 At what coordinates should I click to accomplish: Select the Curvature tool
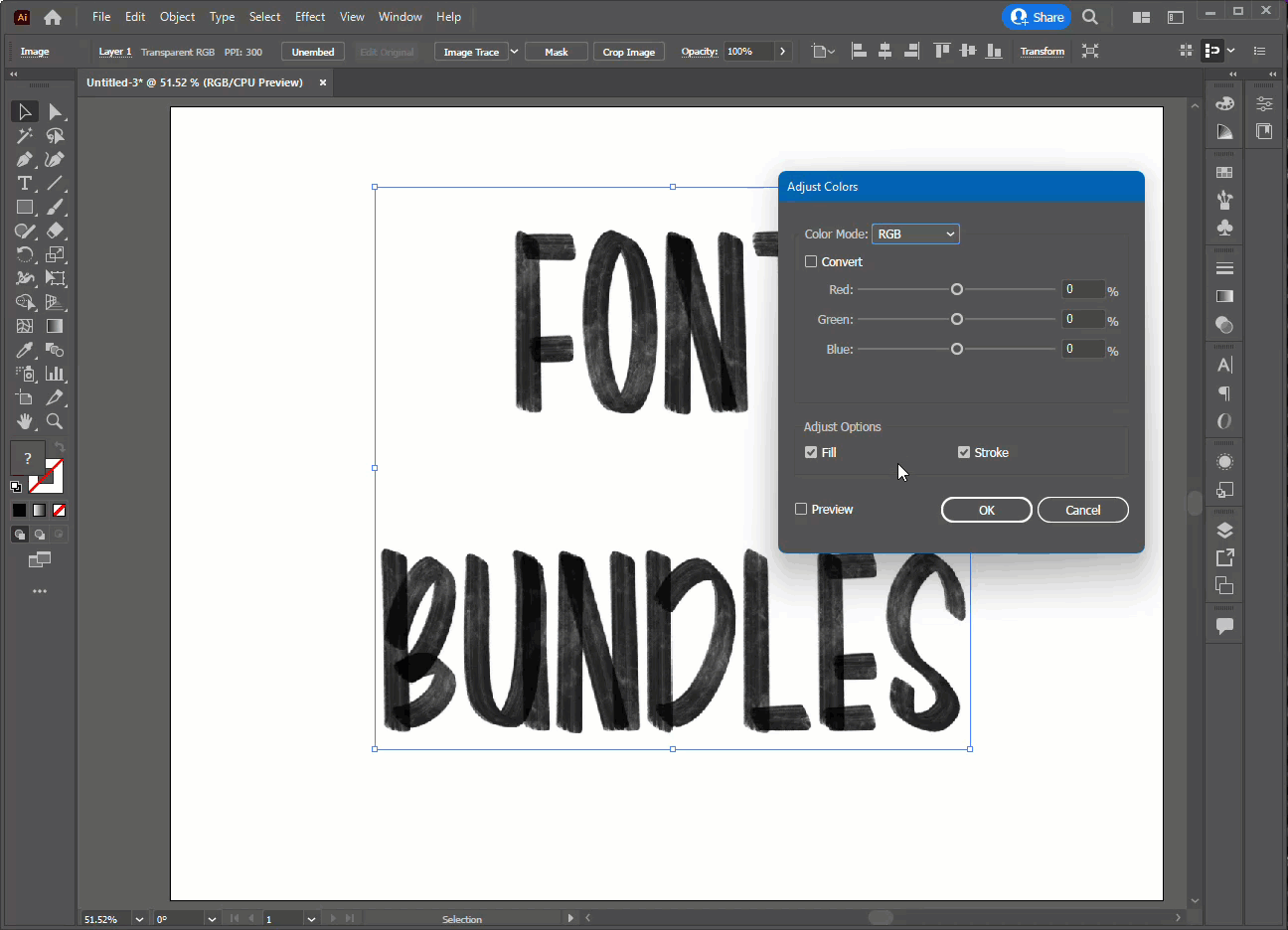pos(55,159)
